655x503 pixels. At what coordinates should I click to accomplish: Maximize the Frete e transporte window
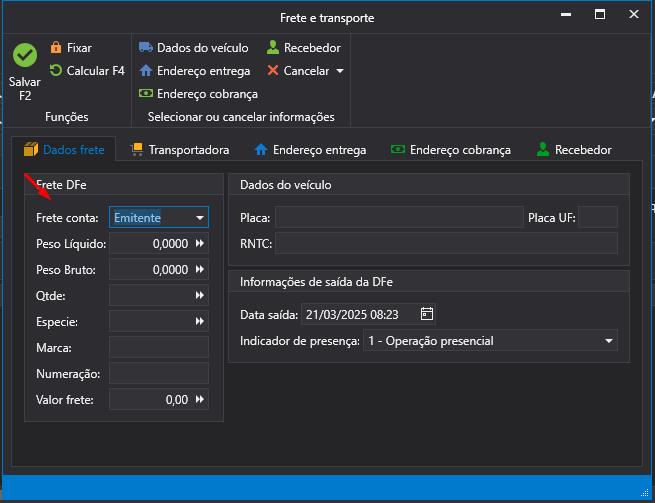tap(600, 14)
